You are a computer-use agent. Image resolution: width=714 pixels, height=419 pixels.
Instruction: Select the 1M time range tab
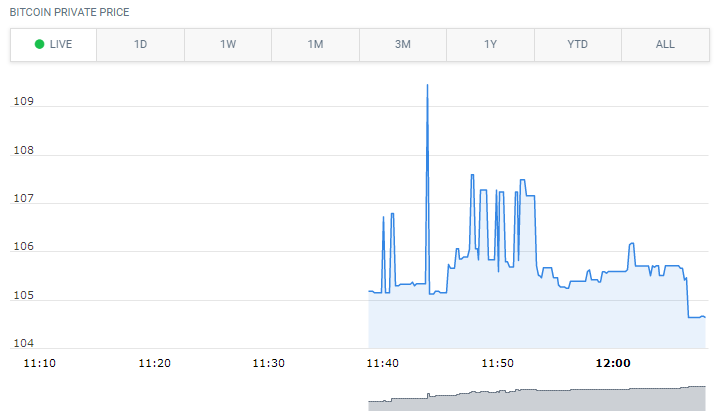point(315,45)
